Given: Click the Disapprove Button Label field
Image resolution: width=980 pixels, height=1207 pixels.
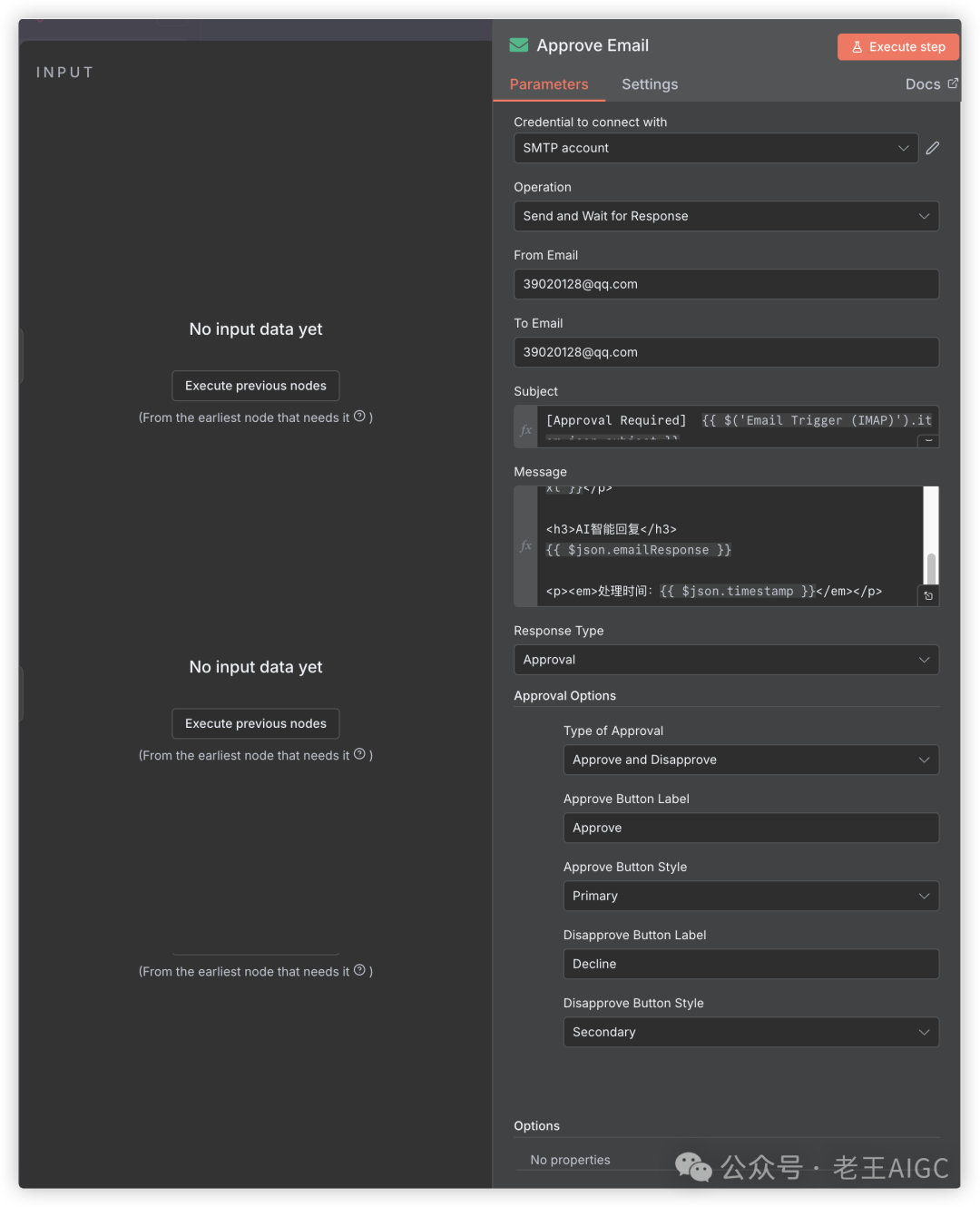Looking at the screenshot, I should pos(750,964).
